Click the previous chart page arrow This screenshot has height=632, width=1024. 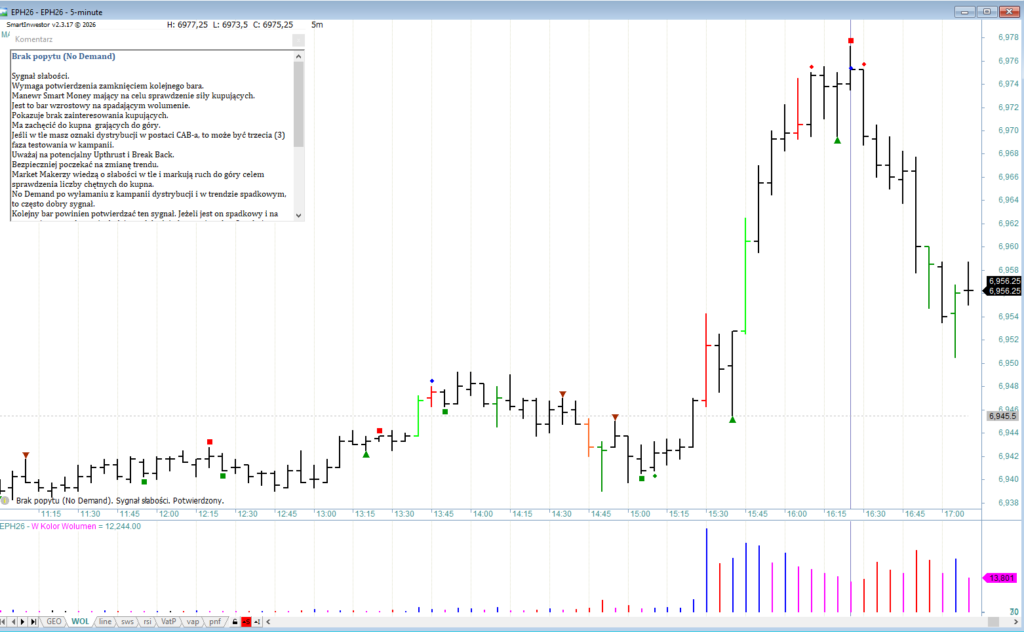pyautogui.click(x=14, y=622)
